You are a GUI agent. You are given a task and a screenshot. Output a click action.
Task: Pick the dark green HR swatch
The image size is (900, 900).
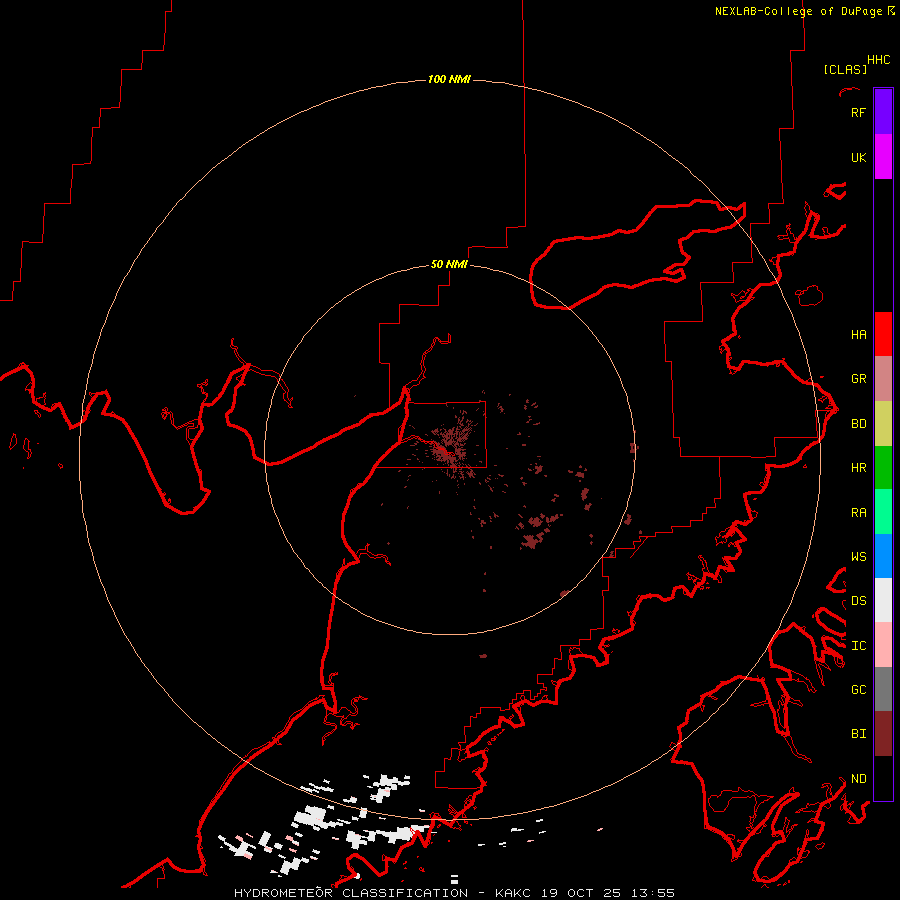coord(883,467)
